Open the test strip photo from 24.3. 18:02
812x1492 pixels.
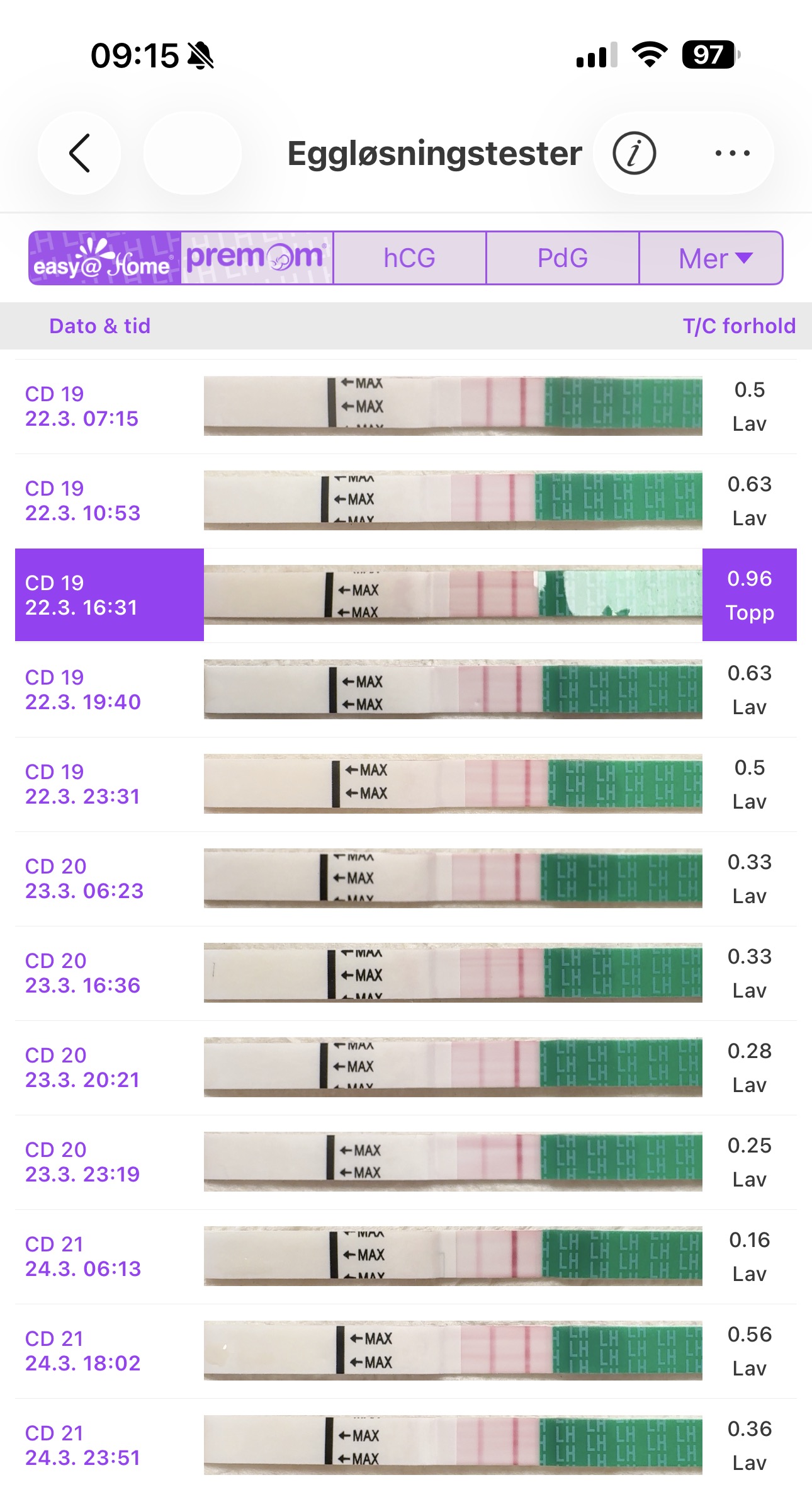[453, 1351]
